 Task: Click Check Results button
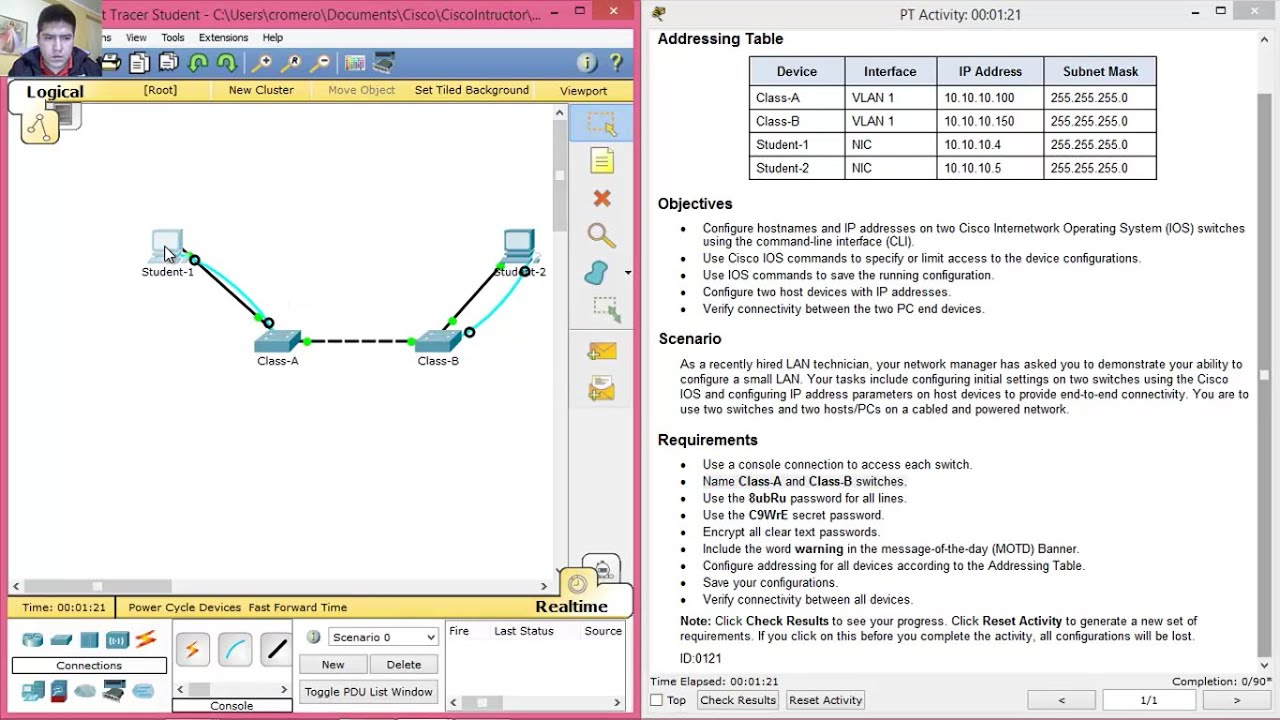click(x=738, y=700)
